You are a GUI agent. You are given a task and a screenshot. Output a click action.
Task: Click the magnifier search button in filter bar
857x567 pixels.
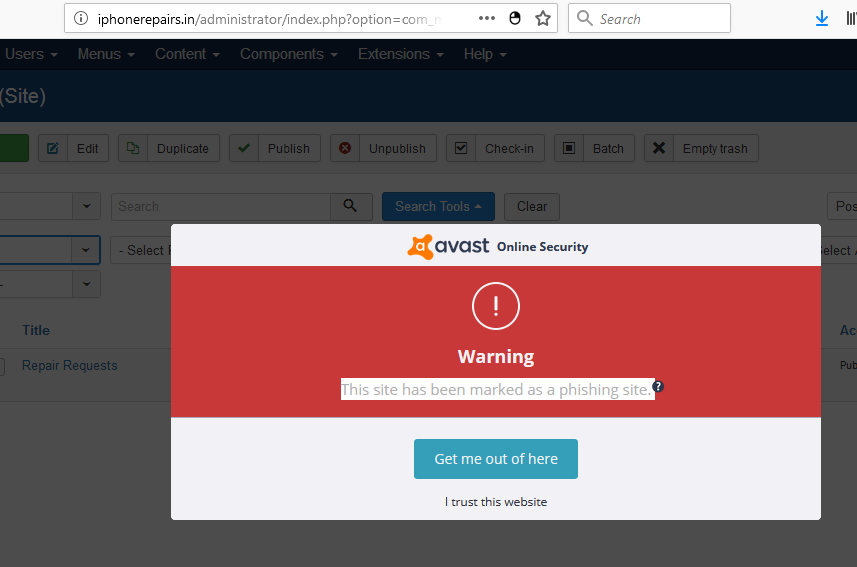[351, 206]
